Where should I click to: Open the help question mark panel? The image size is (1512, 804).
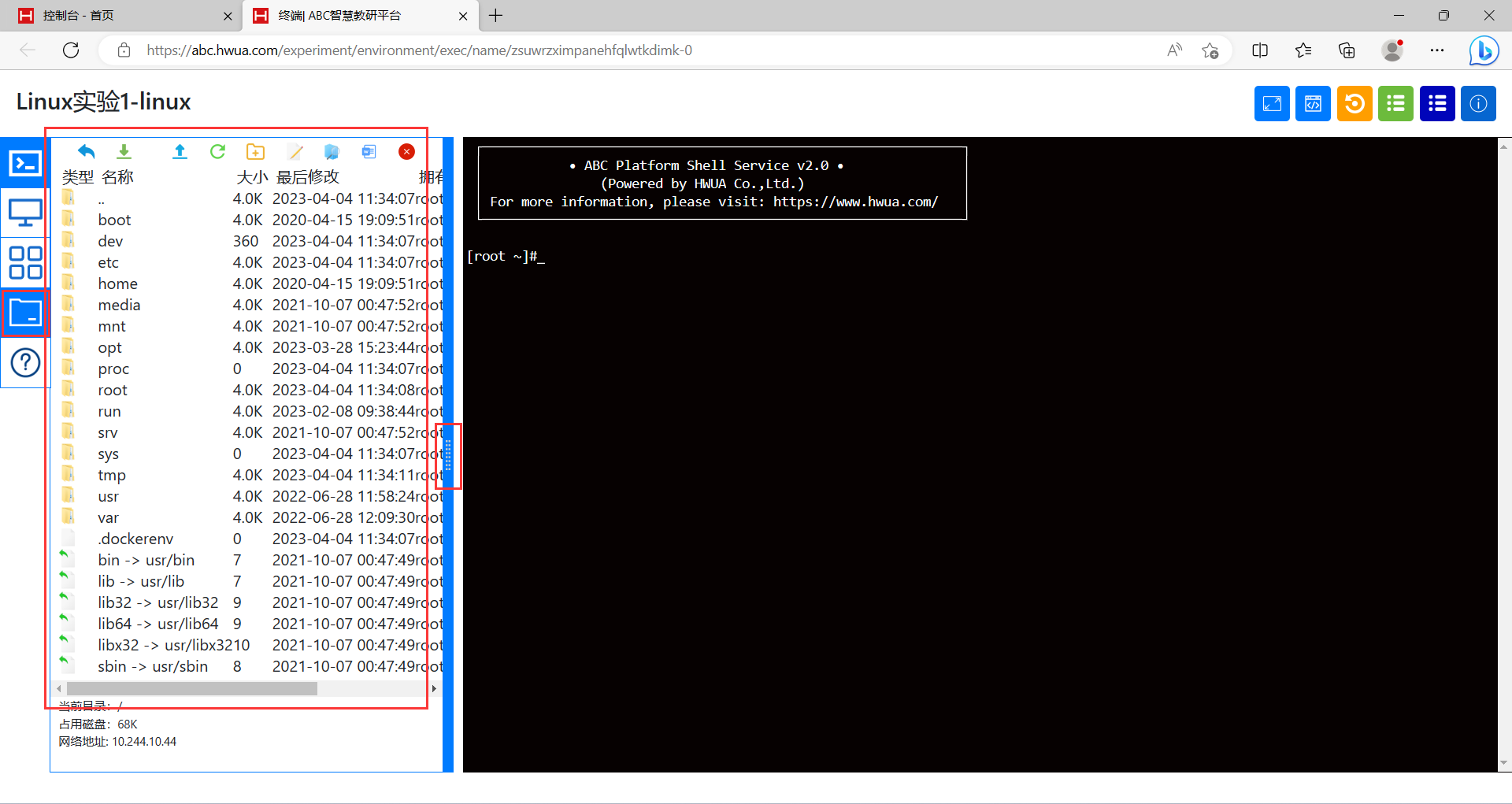pyautogui.click(x=25, y=362)
